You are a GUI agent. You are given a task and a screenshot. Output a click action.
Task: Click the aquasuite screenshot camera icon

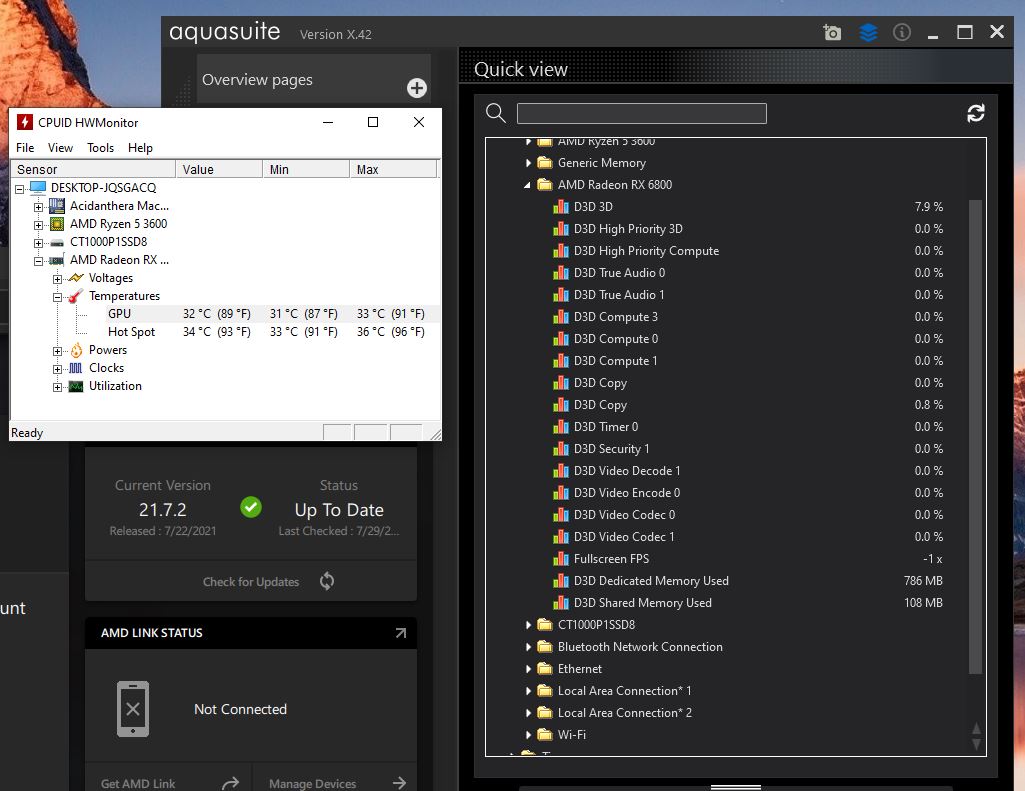pyautogui.click(x=832, y=32)
